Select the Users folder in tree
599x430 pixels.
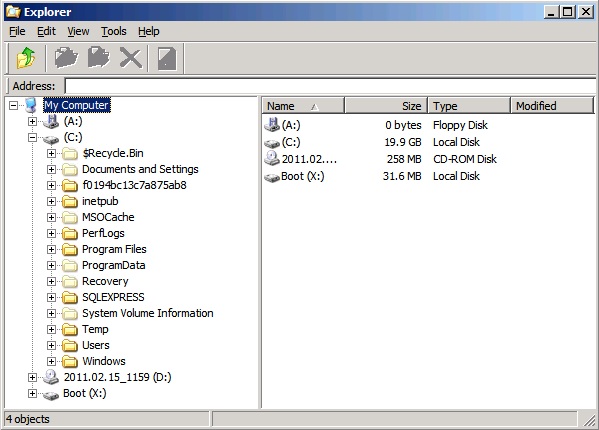(96, 345)
